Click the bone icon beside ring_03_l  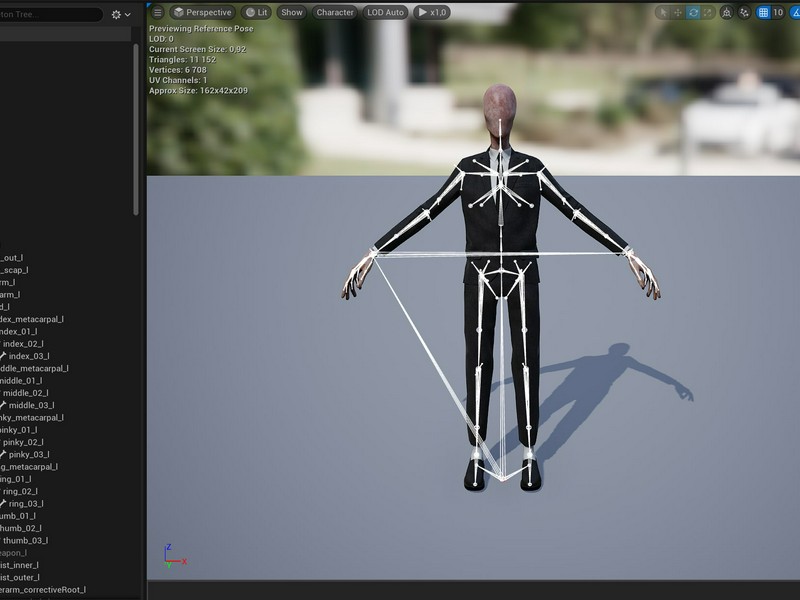pos(3,504)
